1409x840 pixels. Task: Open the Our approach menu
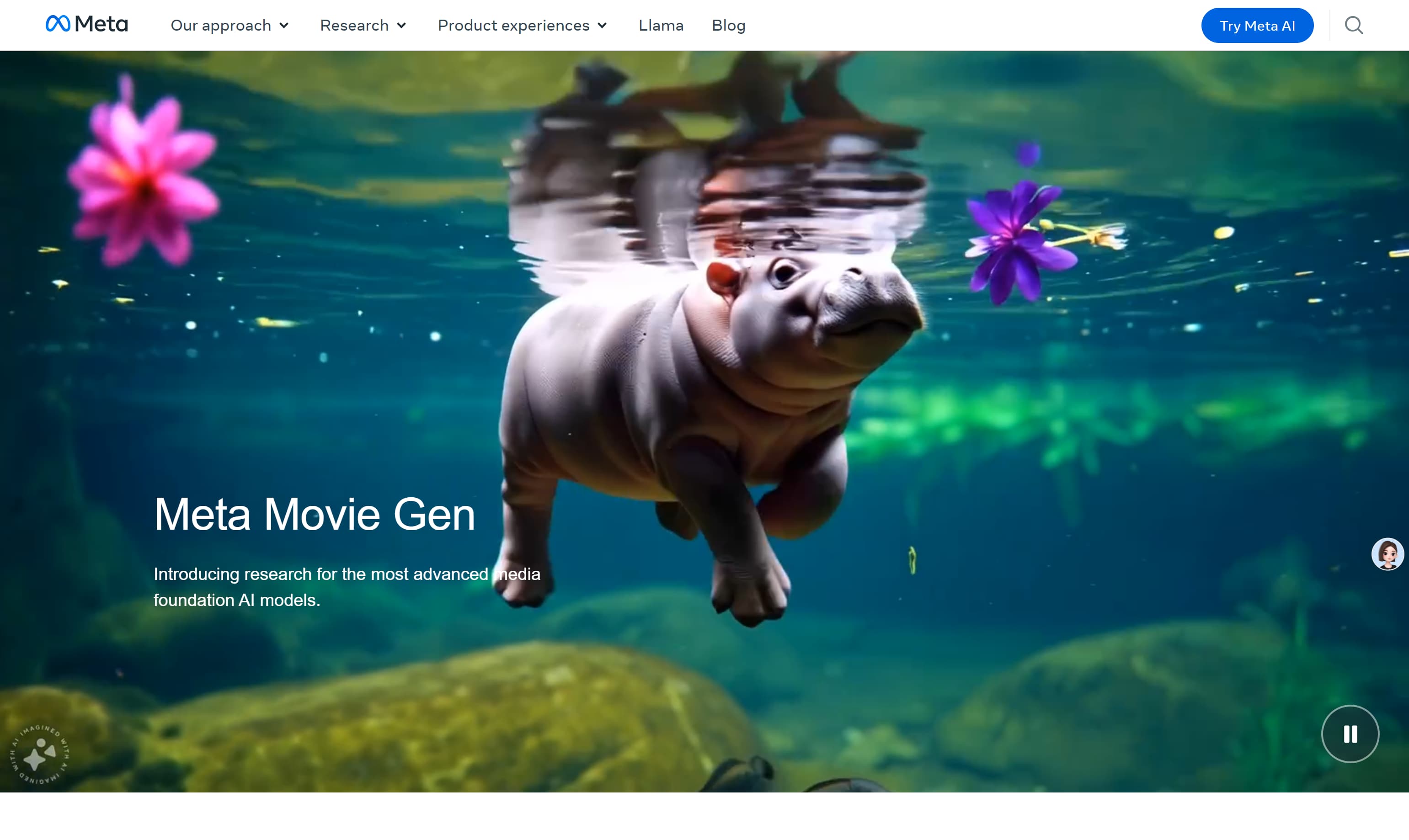230,26
